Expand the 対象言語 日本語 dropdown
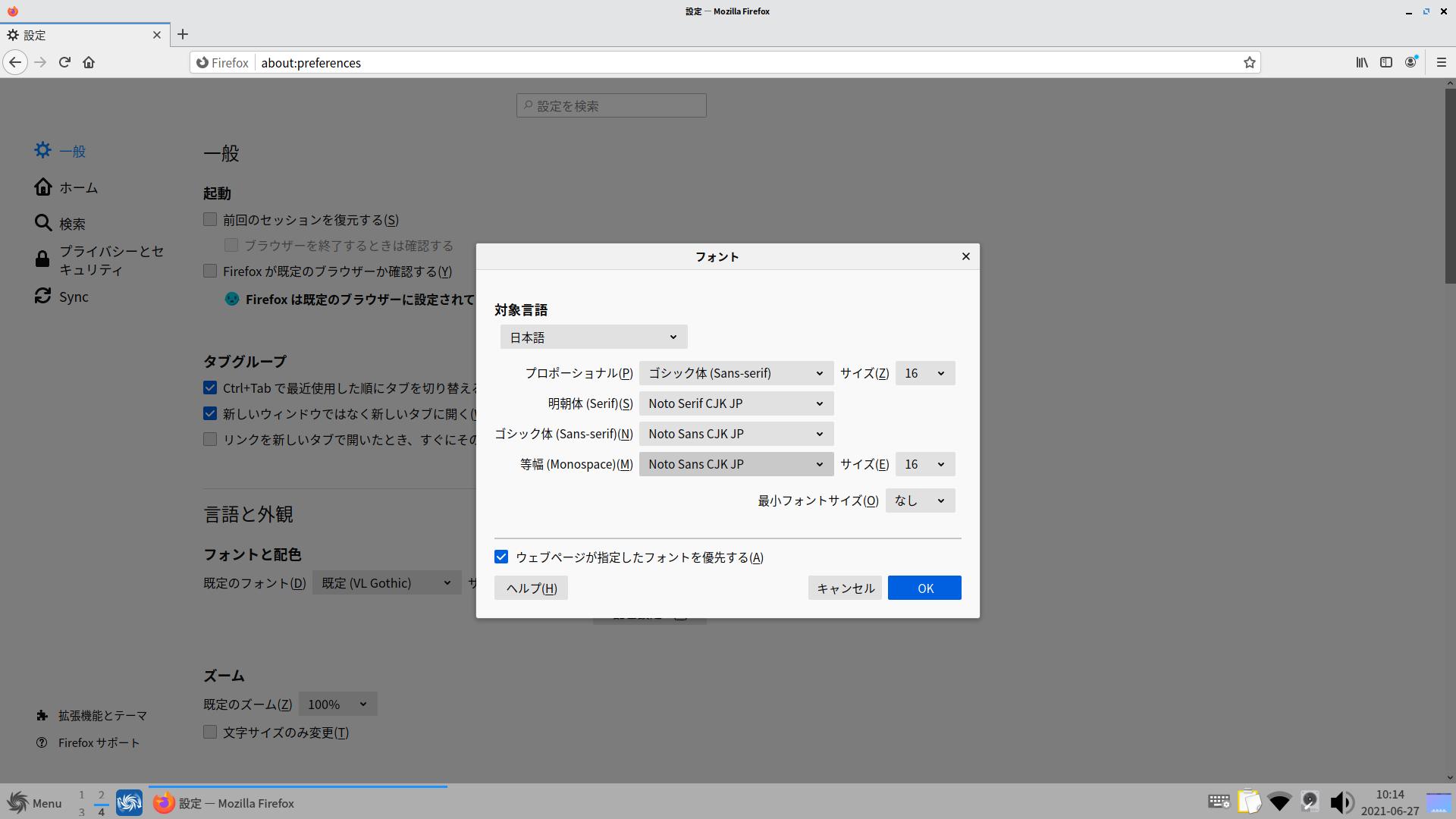This screenshot has height=819, width=1456. [x=593, y=337]
